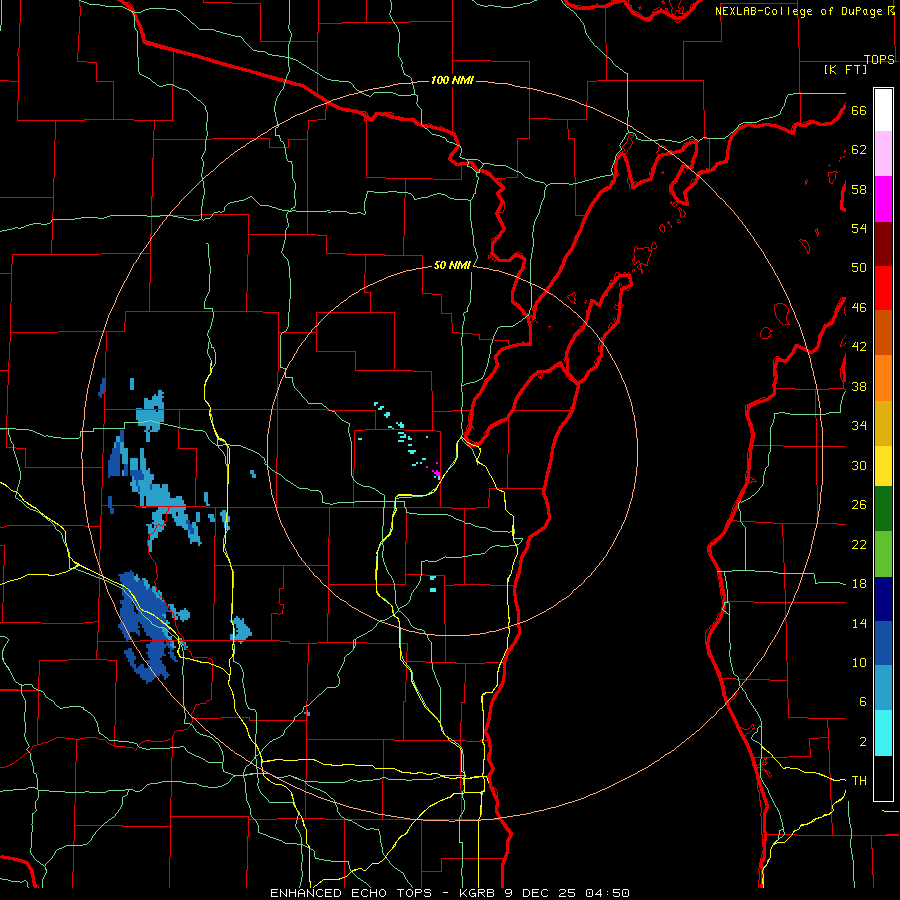900x900 pixels.
Task: Click the NEXLAB-College of DuPage title text
Action: point(800,11)
